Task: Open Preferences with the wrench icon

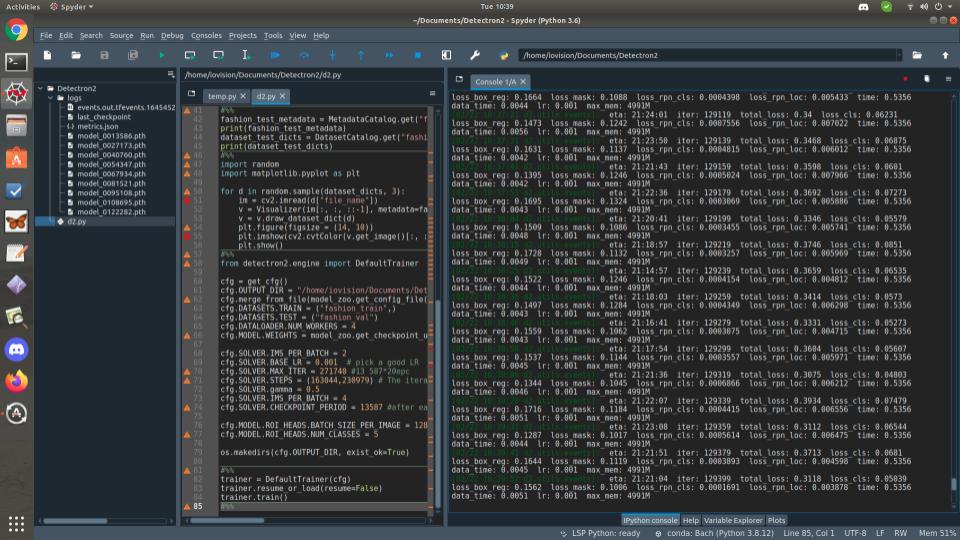Action: [474, 55]
